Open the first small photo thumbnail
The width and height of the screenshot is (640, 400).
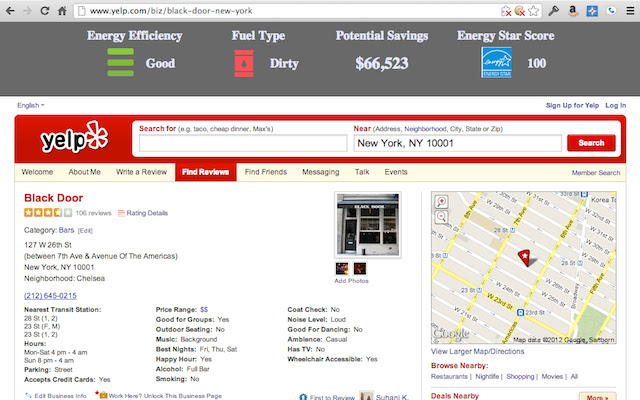click(342, 269)
